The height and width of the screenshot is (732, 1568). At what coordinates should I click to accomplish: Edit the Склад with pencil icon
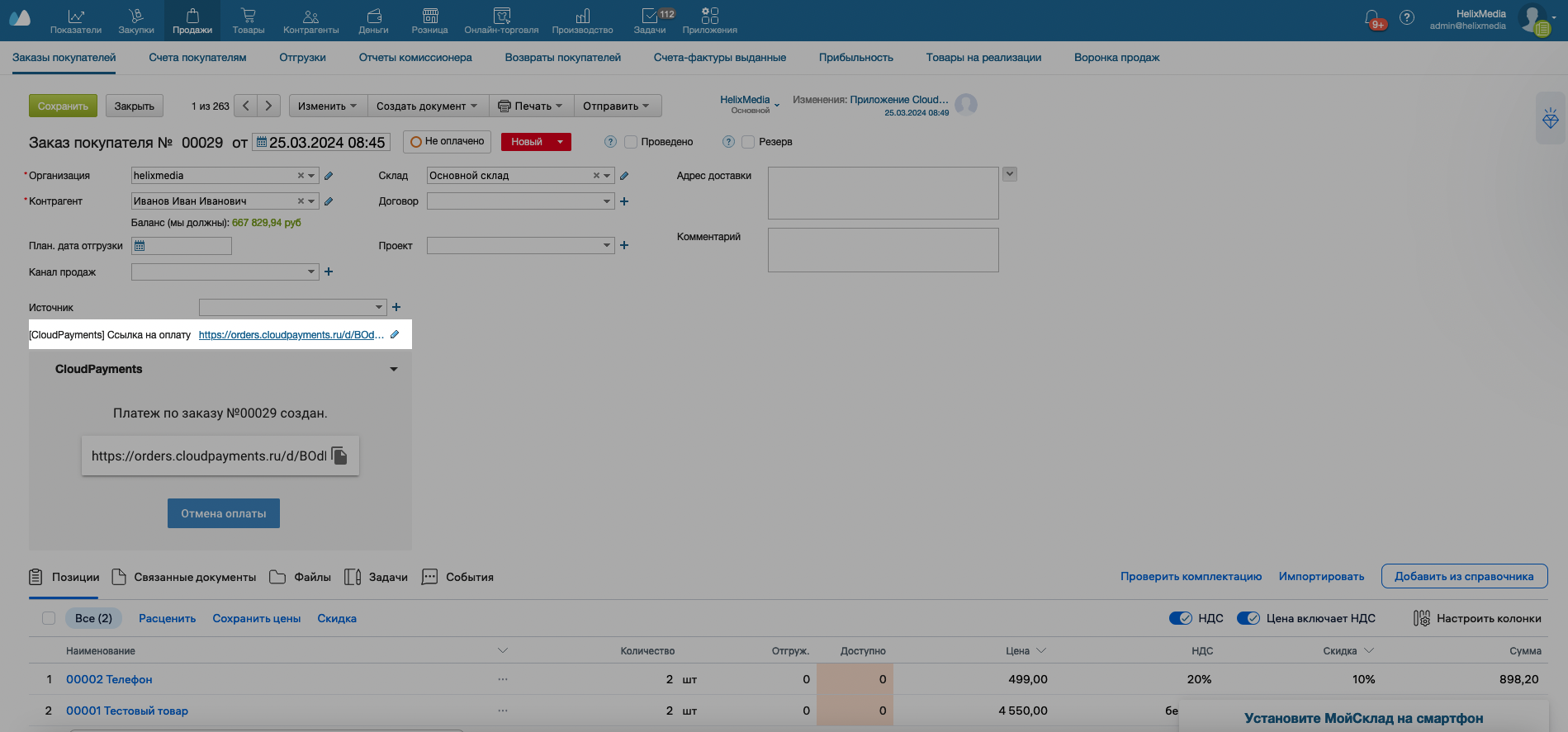pyautogui.click(x=624, y=176)
